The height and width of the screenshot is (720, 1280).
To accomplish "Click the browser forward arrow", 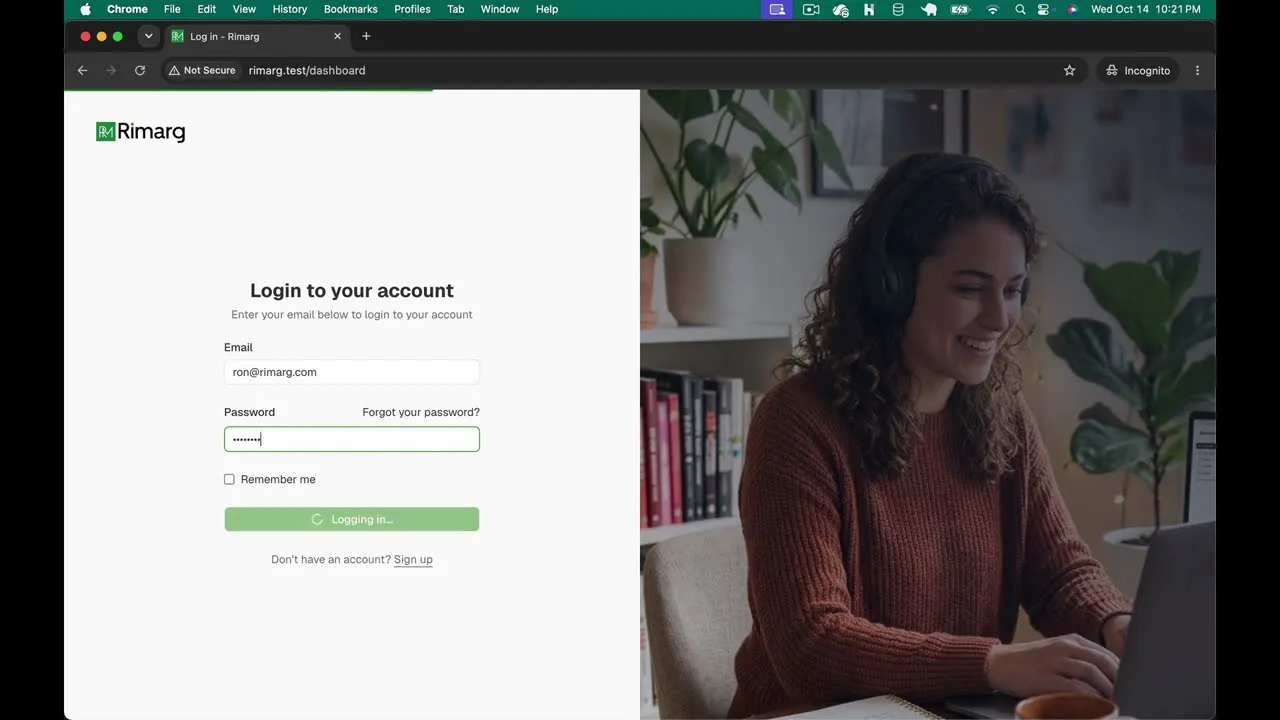I will [x=111, y=71].
